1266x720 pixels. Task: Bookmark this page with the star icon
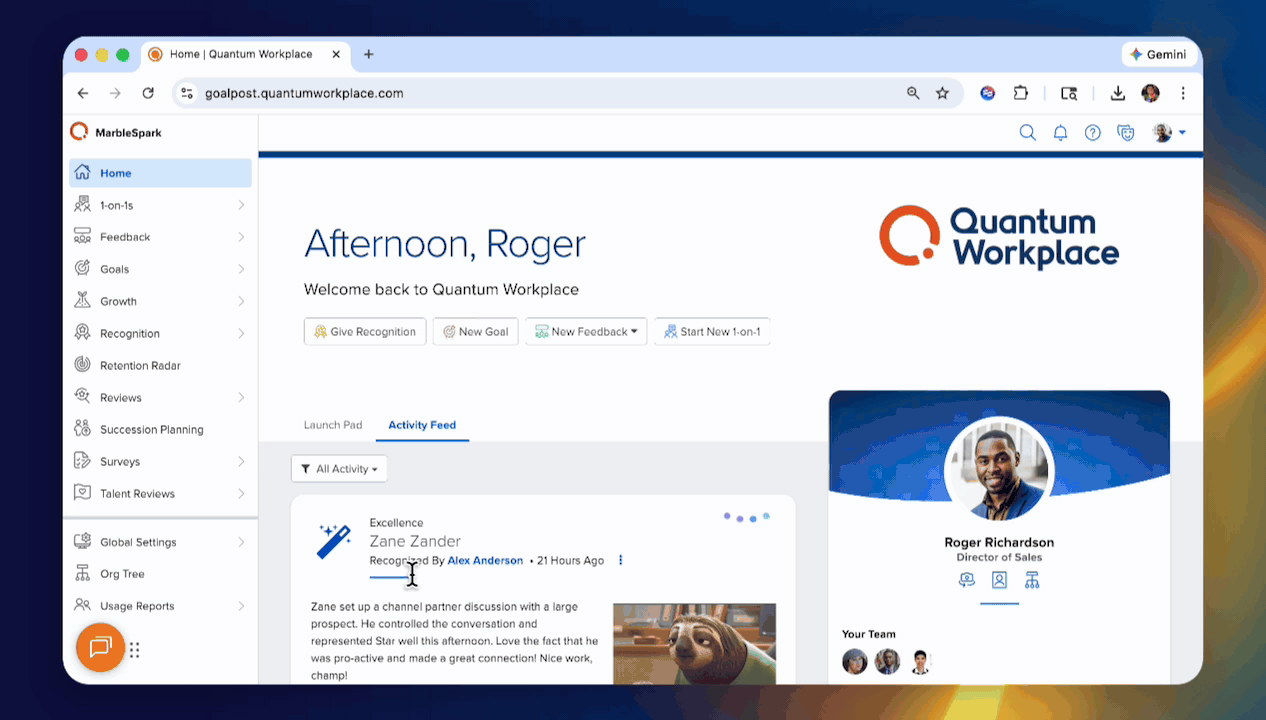(942, 93)
